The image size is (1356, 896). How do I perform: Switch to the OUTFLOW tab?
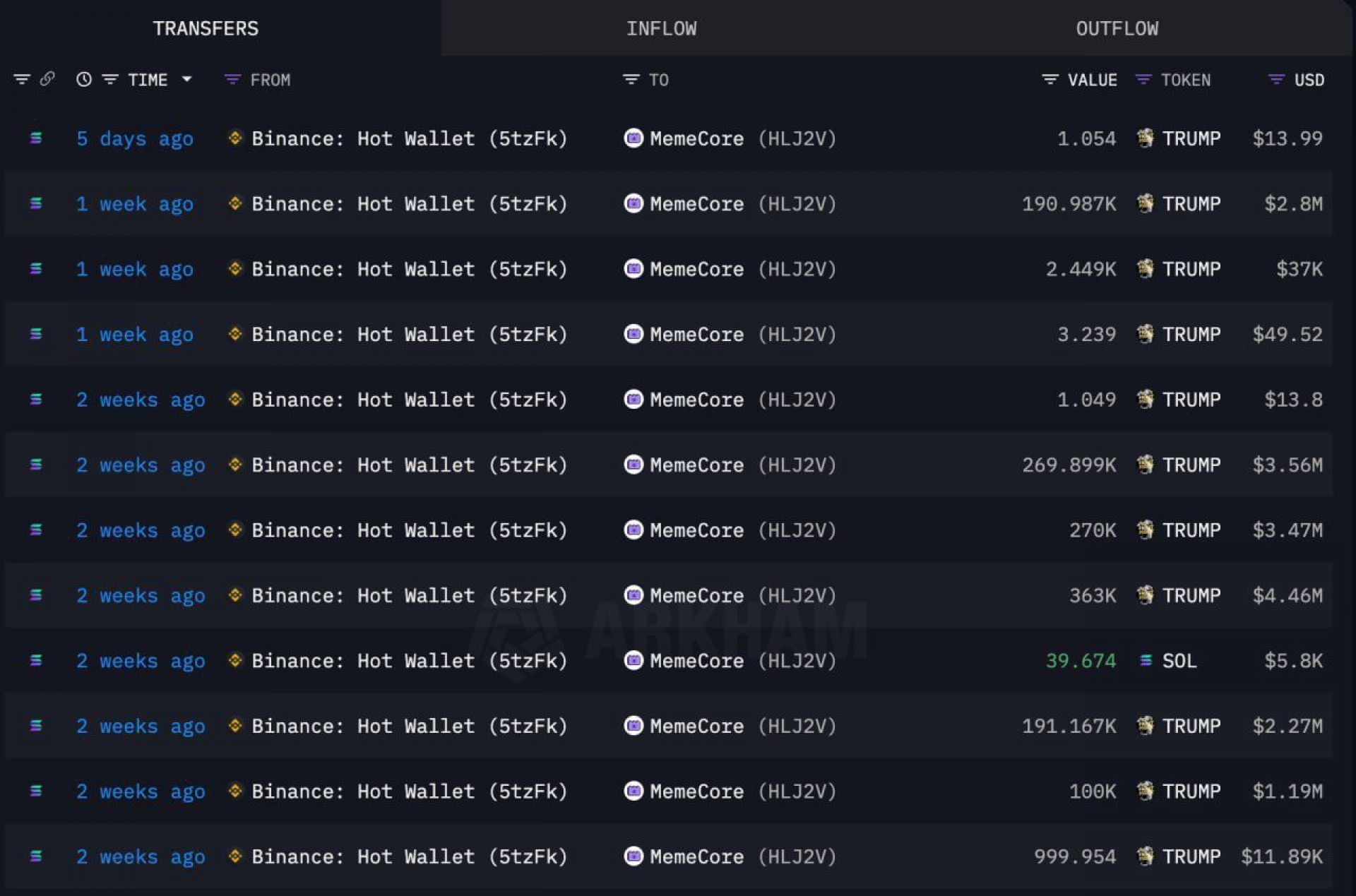1117,28
